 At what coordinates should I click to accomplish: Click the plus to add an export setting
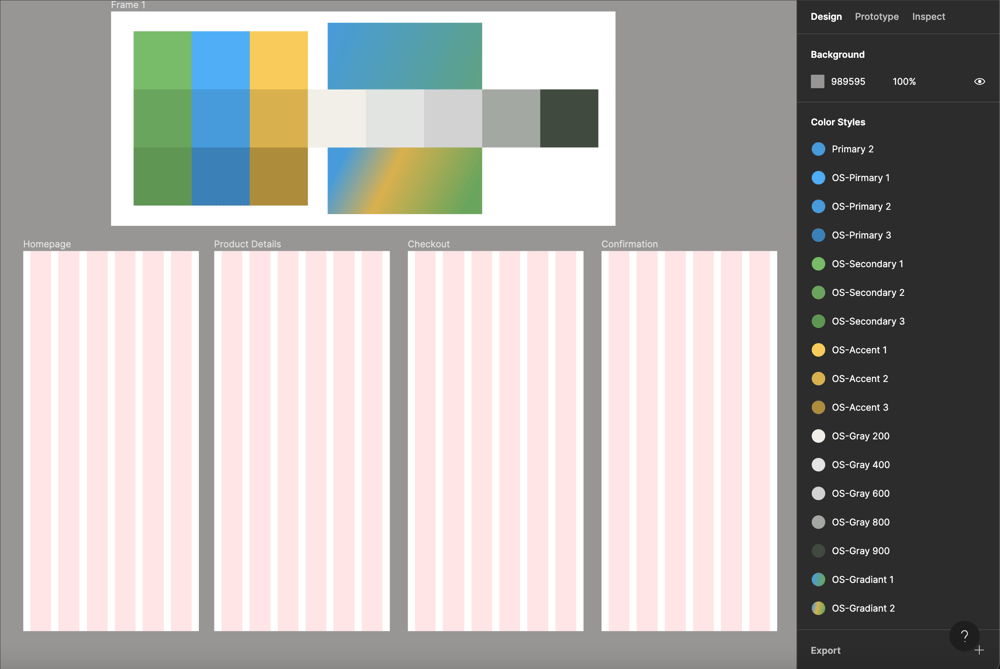tap(980, 650)
